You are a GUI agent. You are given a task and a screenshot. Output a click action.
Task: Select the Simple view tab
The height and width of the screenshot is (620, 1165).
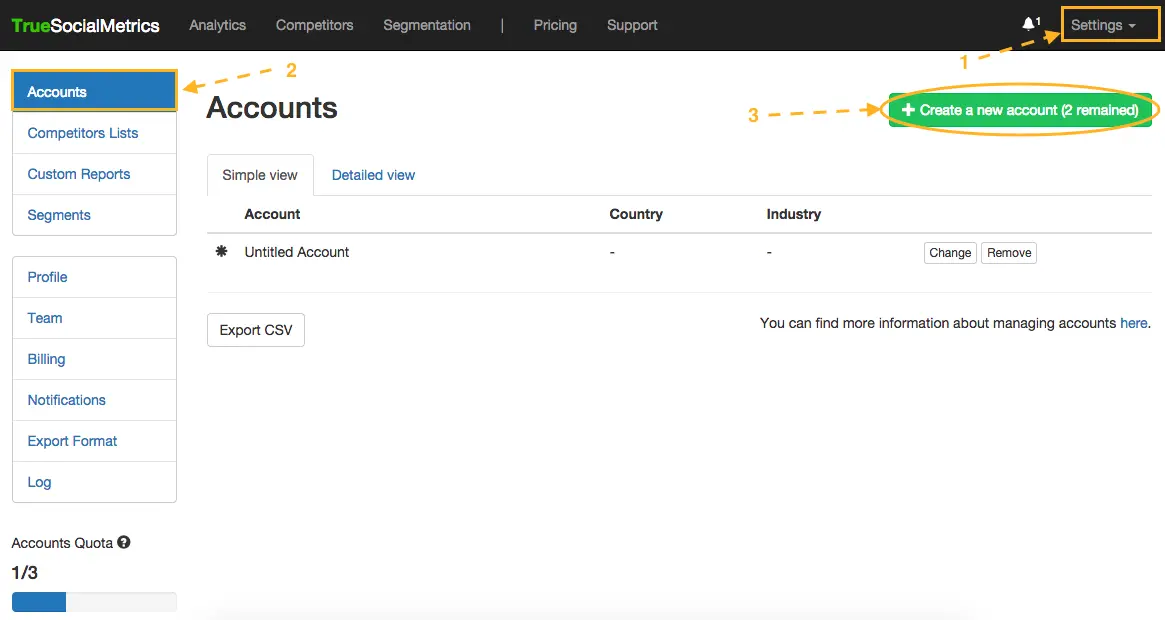point(260,175)
